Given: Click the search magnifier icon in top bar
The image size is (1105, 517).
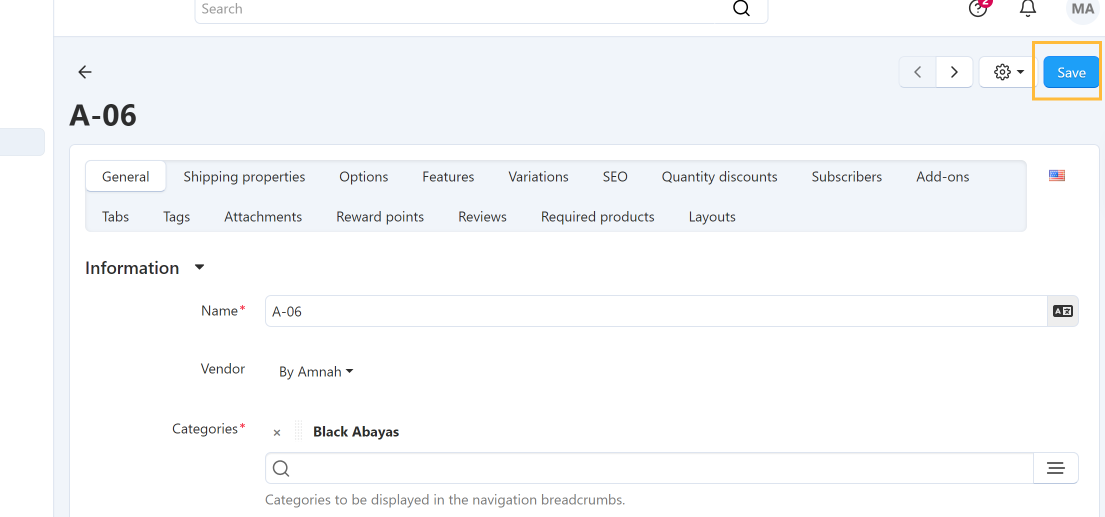Looking at the screenshot, I should pos(741,8).
